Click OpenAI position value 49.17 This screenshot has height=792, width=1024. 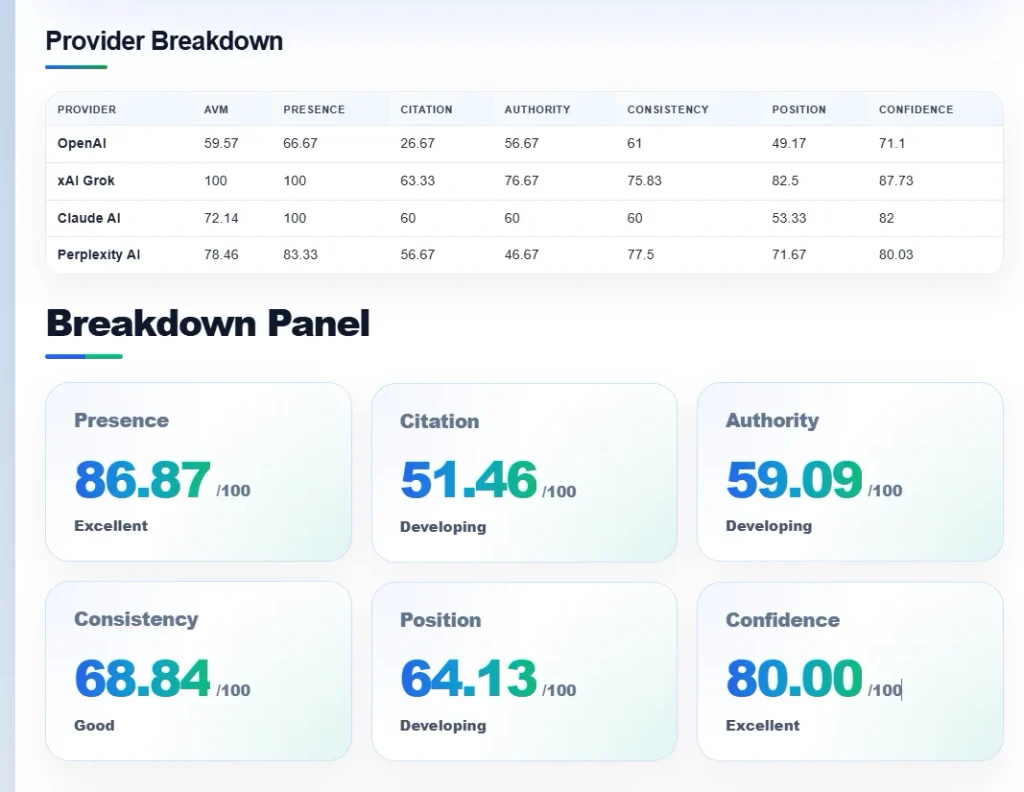tap(789, 143)
